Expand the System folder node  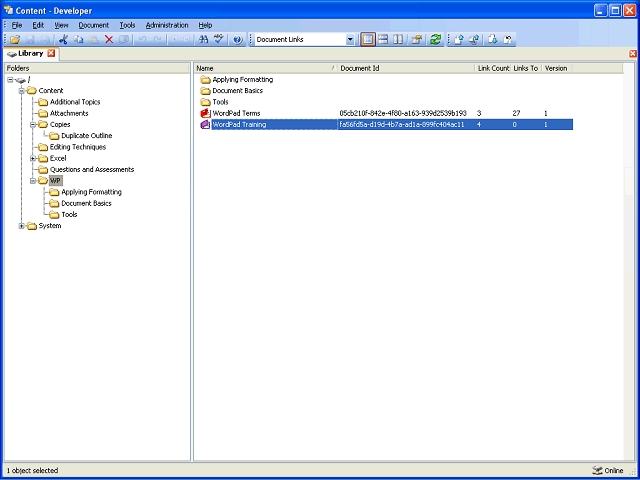pyautogui.click(x=22, y=226)
